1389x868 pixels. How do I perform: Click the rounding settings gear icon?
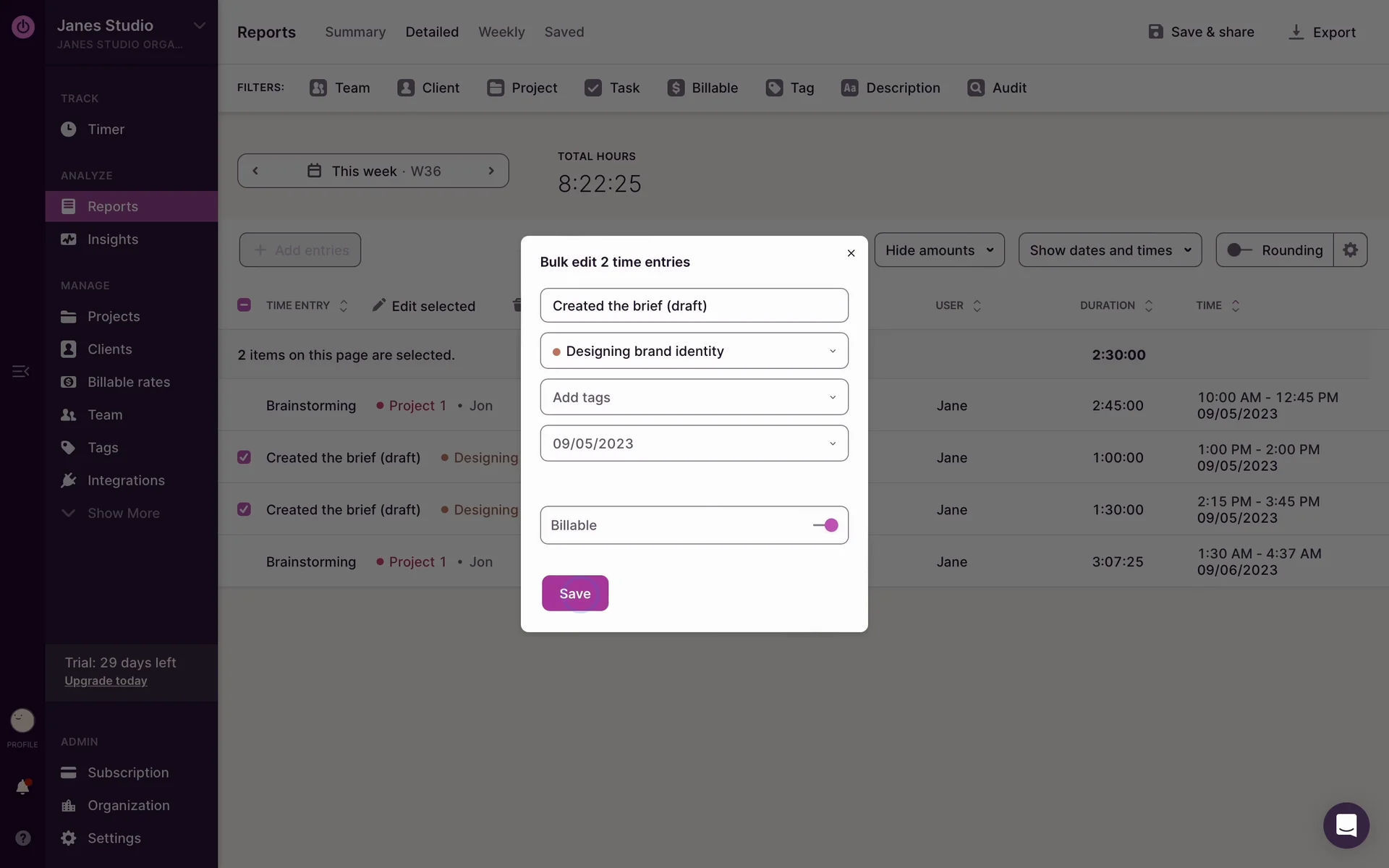pyautogui.click(x=1350, y=250)
